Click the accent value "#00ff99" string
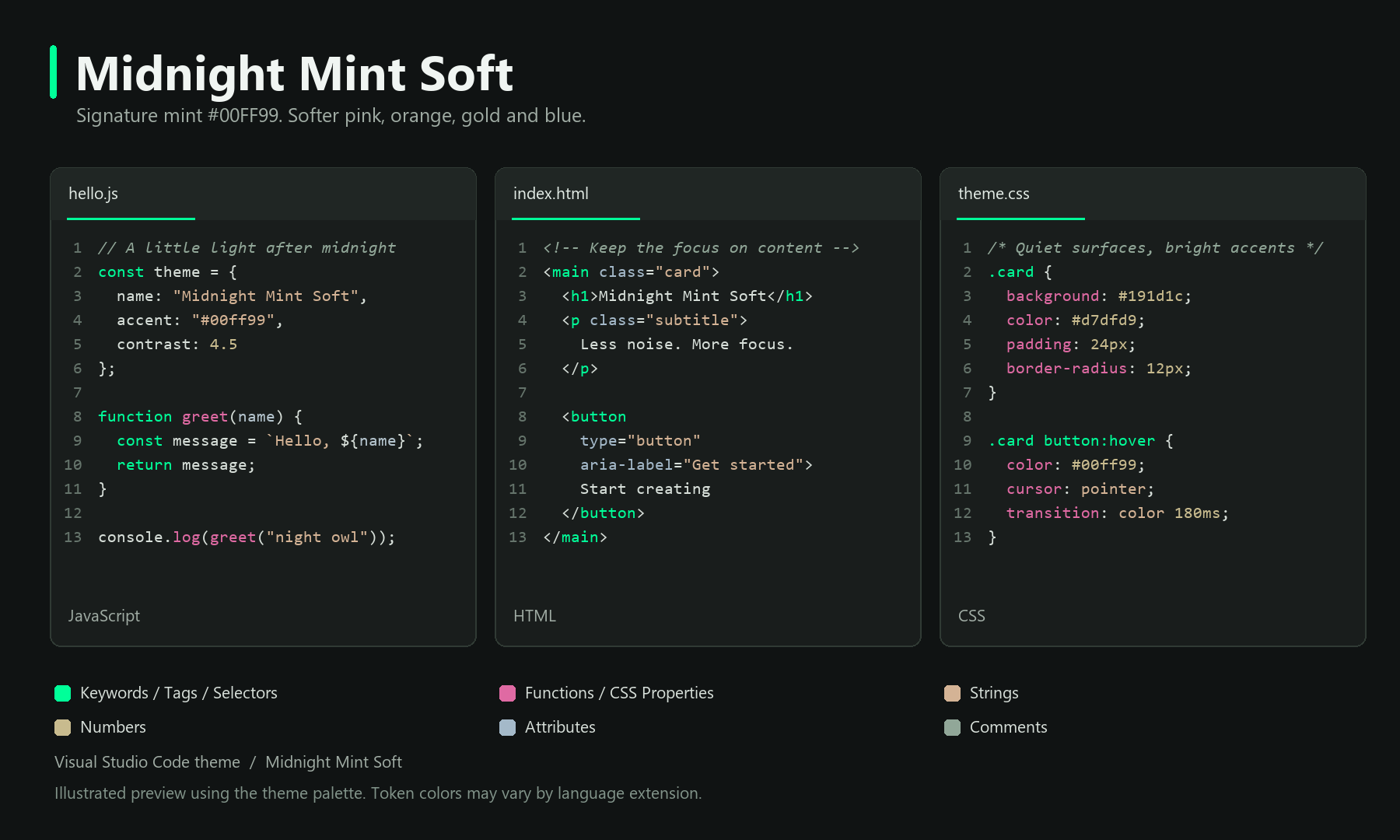1400x840 pixels. [x=233, y=320]
